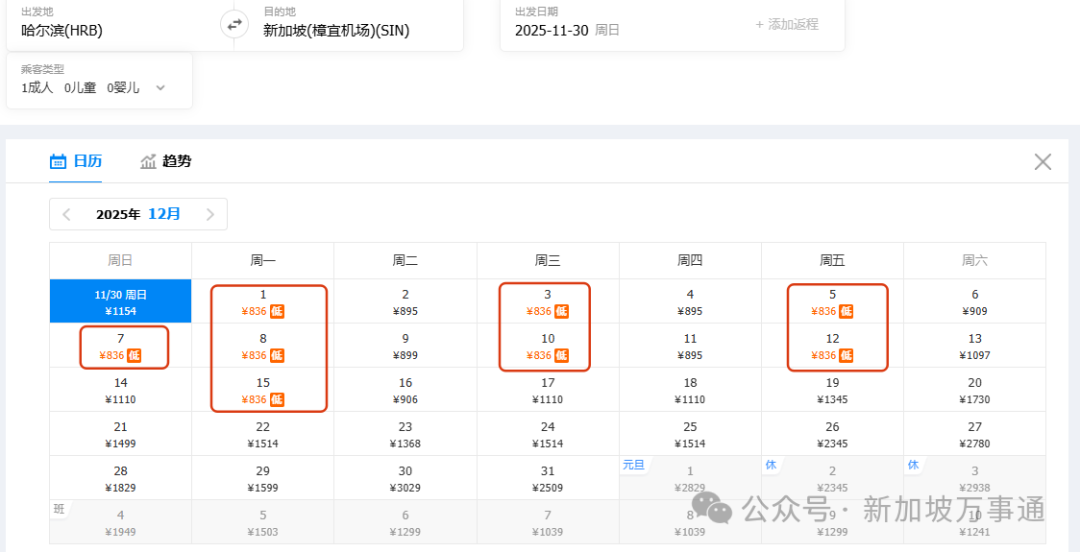Select December 28 priced ¥1829

[x=121, y=478]
